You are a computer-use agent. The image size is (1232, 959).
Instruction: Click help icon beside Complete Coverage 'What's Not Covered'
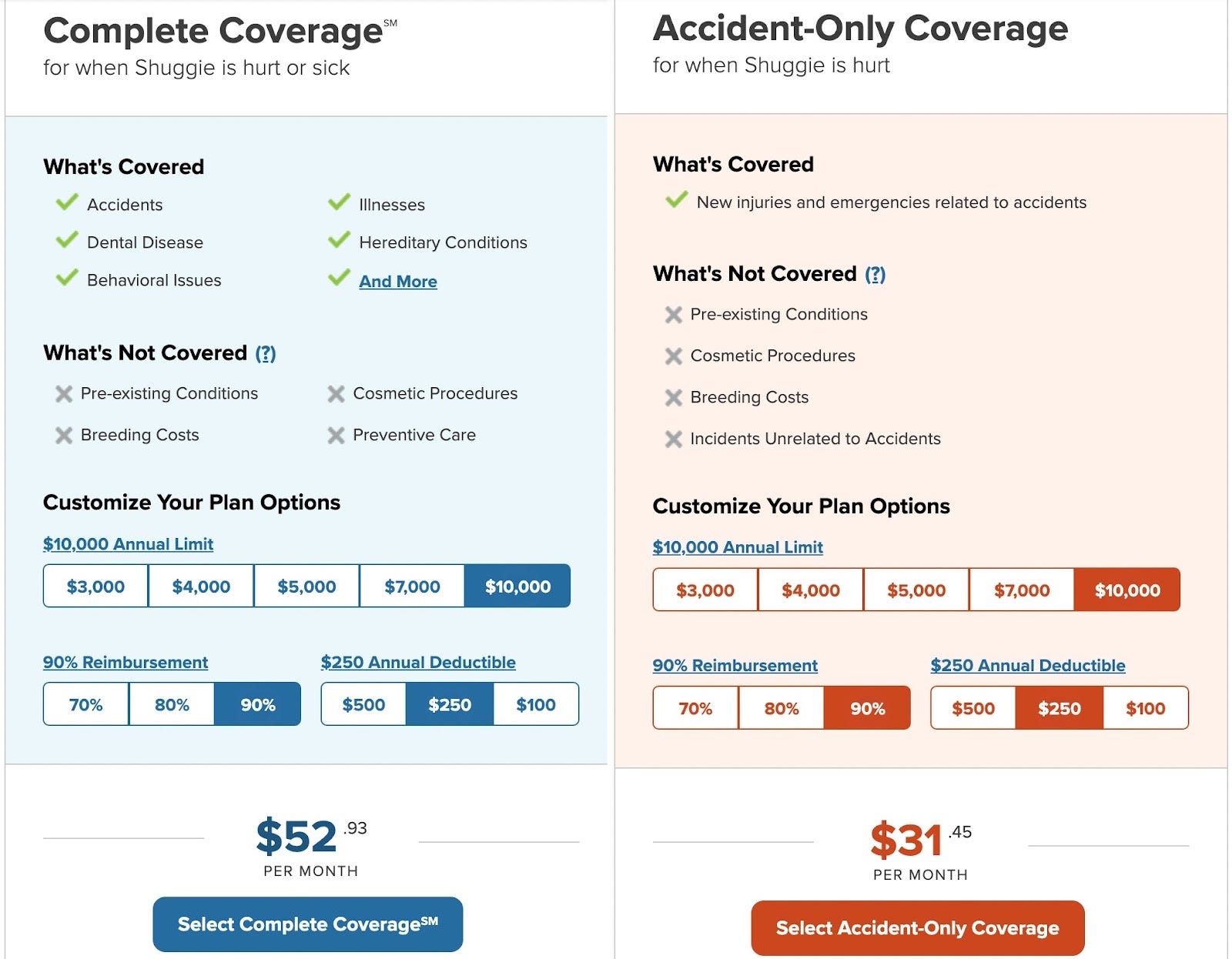tap(266, 353)
